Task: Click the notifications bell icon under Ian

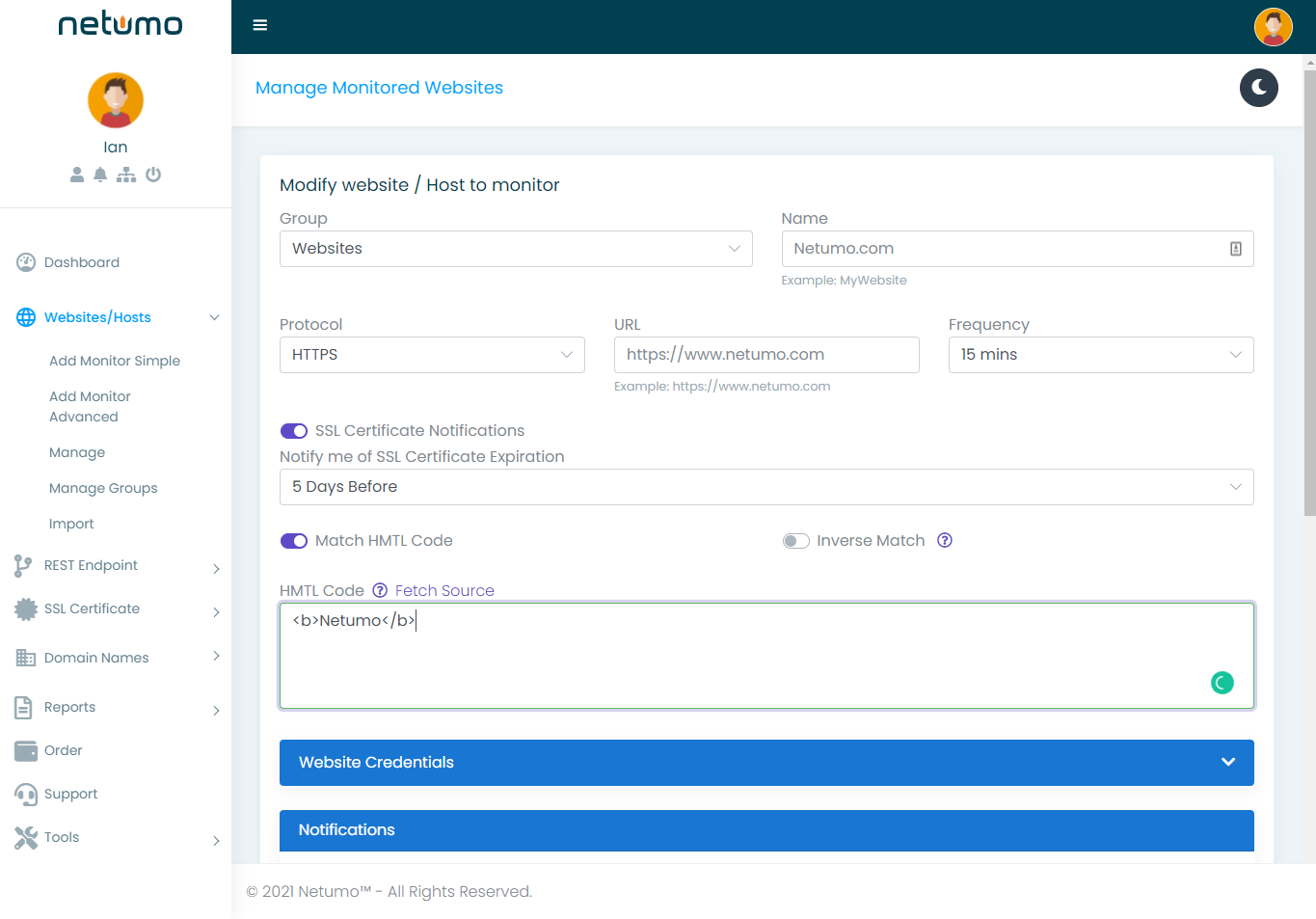Action: 100,175
